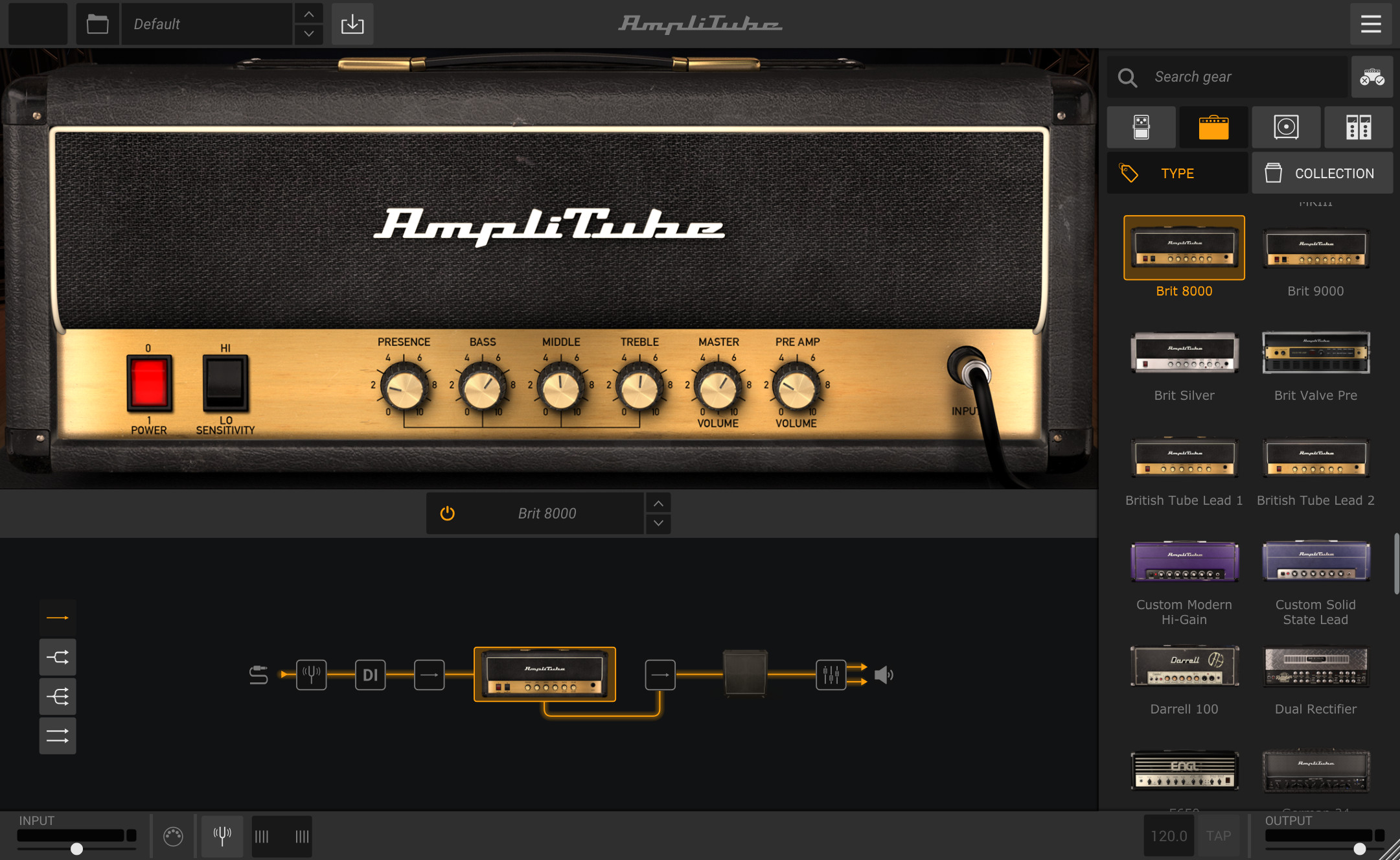The image size is (1400, 860).
Task: Open the hamburger main menu
Action: tap(1371, 24)
